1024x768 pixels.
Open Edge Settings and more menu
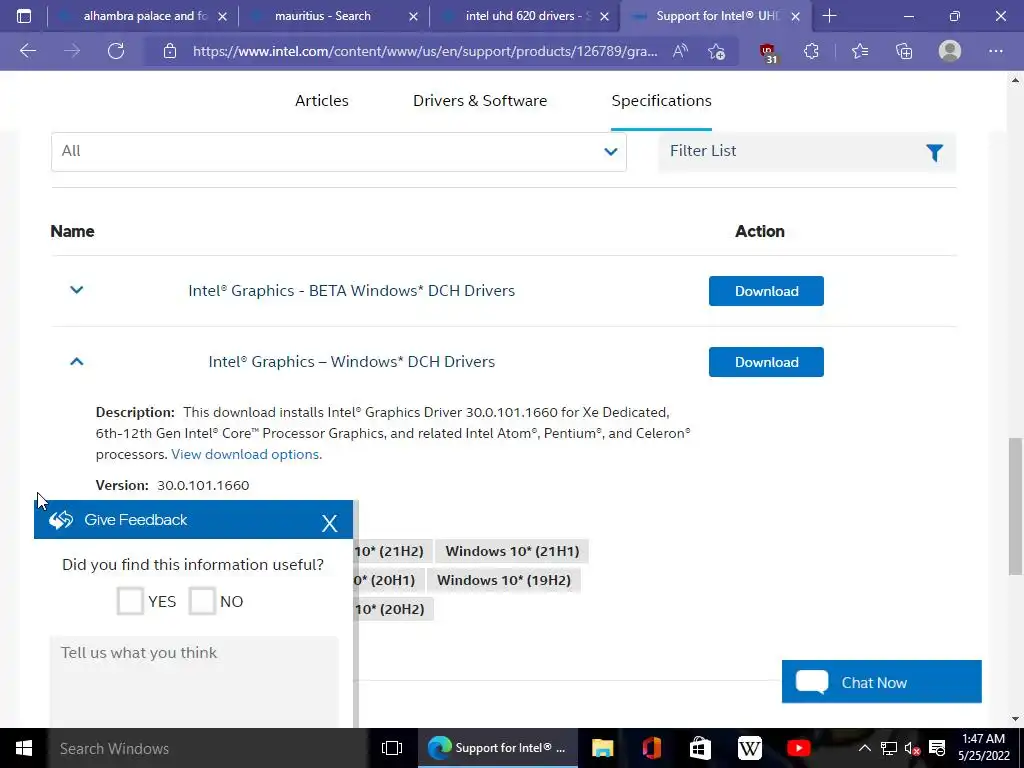[x=995, y=51]
